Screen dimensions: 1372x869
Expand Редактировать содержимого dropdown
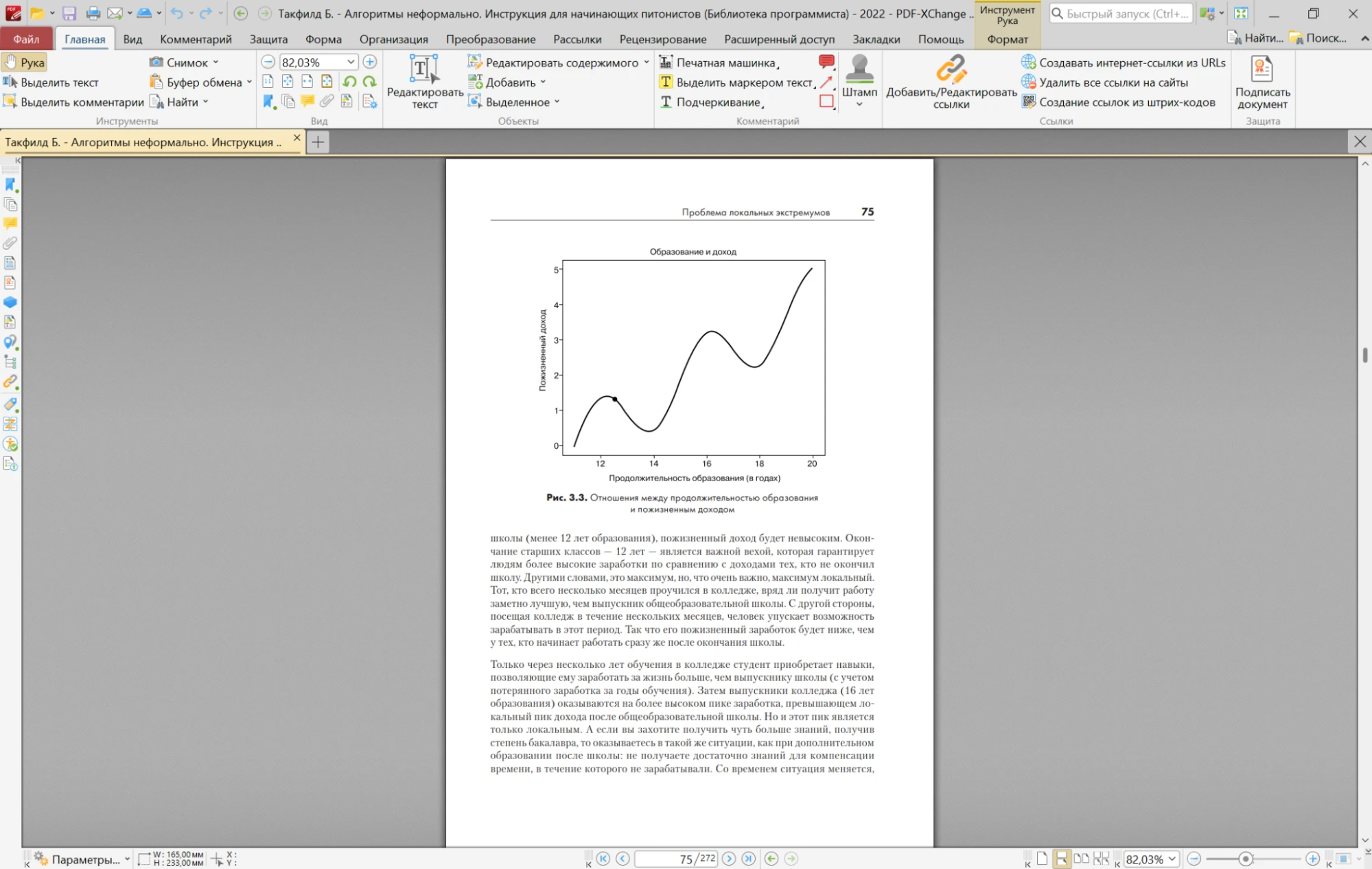(x=646, y=62)
